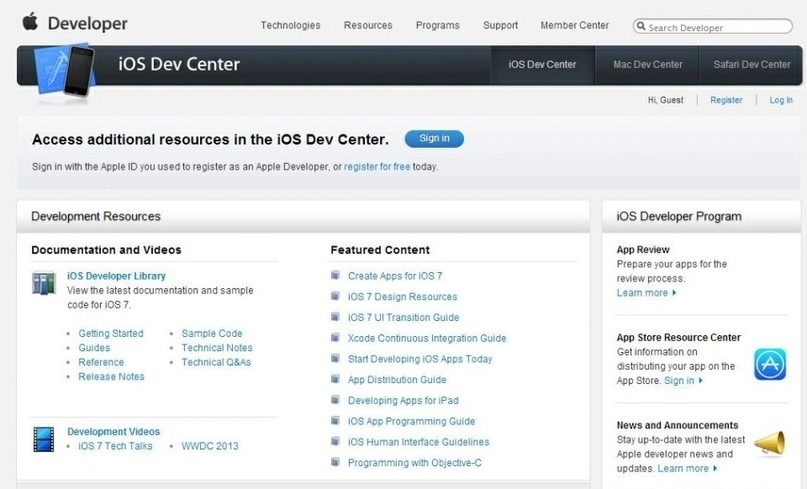The height and width of the screenshot is (489, 807).
Task: Open iOS 7 UI Transition Guide link
Action: pyautogui.click(x=404, y=318)
